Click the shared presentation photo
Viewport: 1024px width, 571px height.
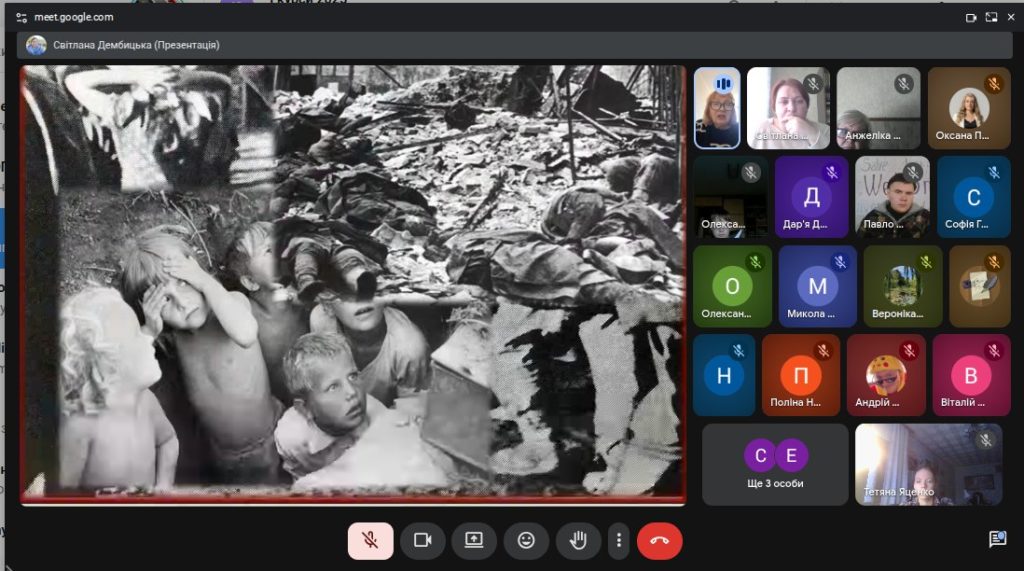pos(353,281)
